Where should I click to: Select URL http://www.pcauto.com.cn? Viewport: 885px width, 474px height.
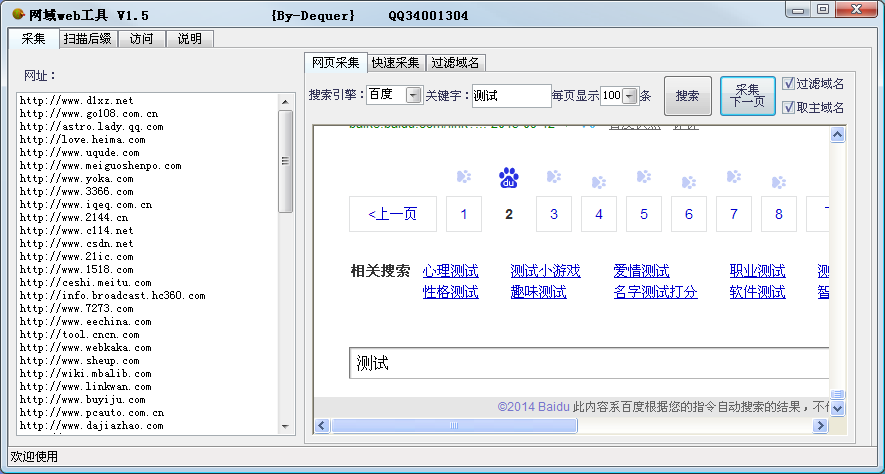pyautogui.click(x=91, y=412)
